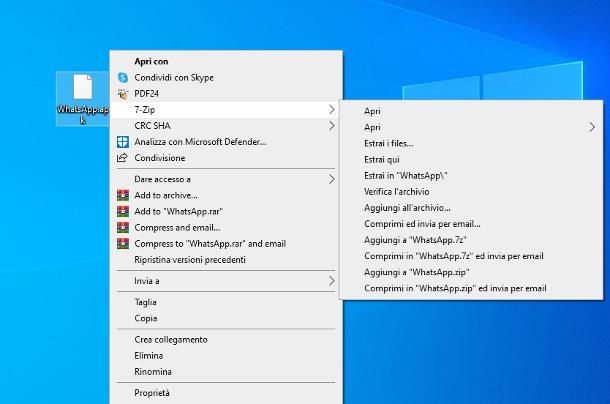610x404 pixels.
Task: Select Estrai qui in 7-Zip submenu
Action: pos(471,160)
